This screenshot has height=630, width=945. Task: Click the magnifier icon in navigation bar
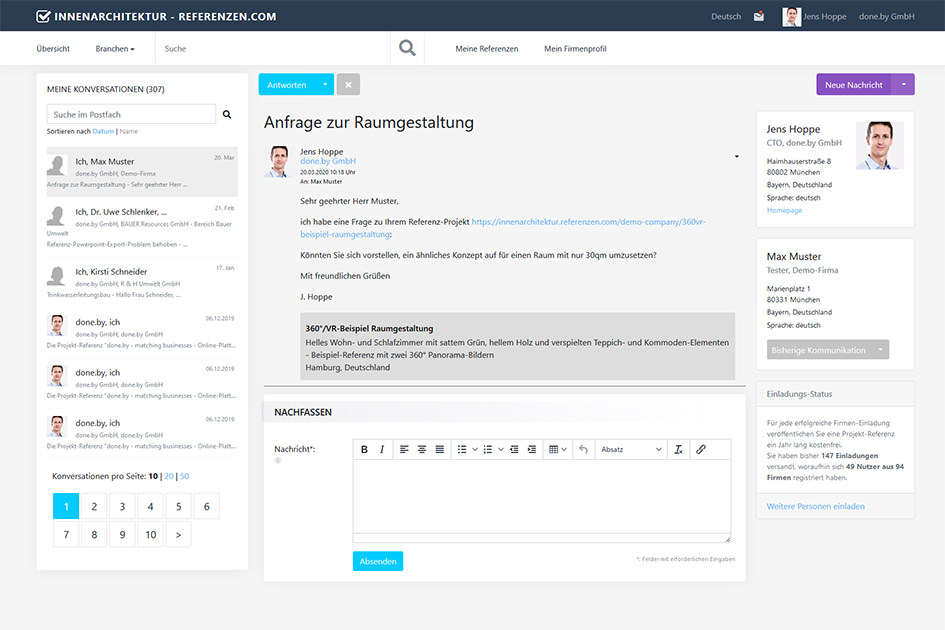click(x=407, y=48)
